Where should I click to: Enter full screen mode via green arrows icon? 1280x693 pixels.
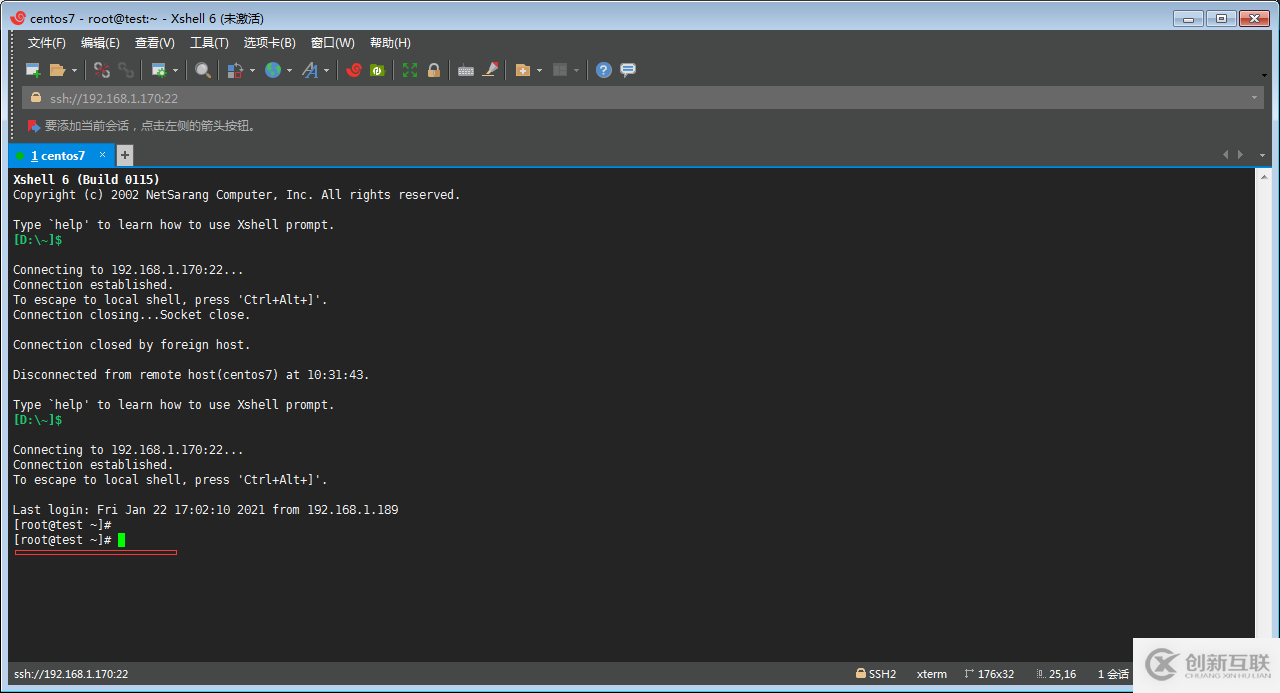point(410,70)
